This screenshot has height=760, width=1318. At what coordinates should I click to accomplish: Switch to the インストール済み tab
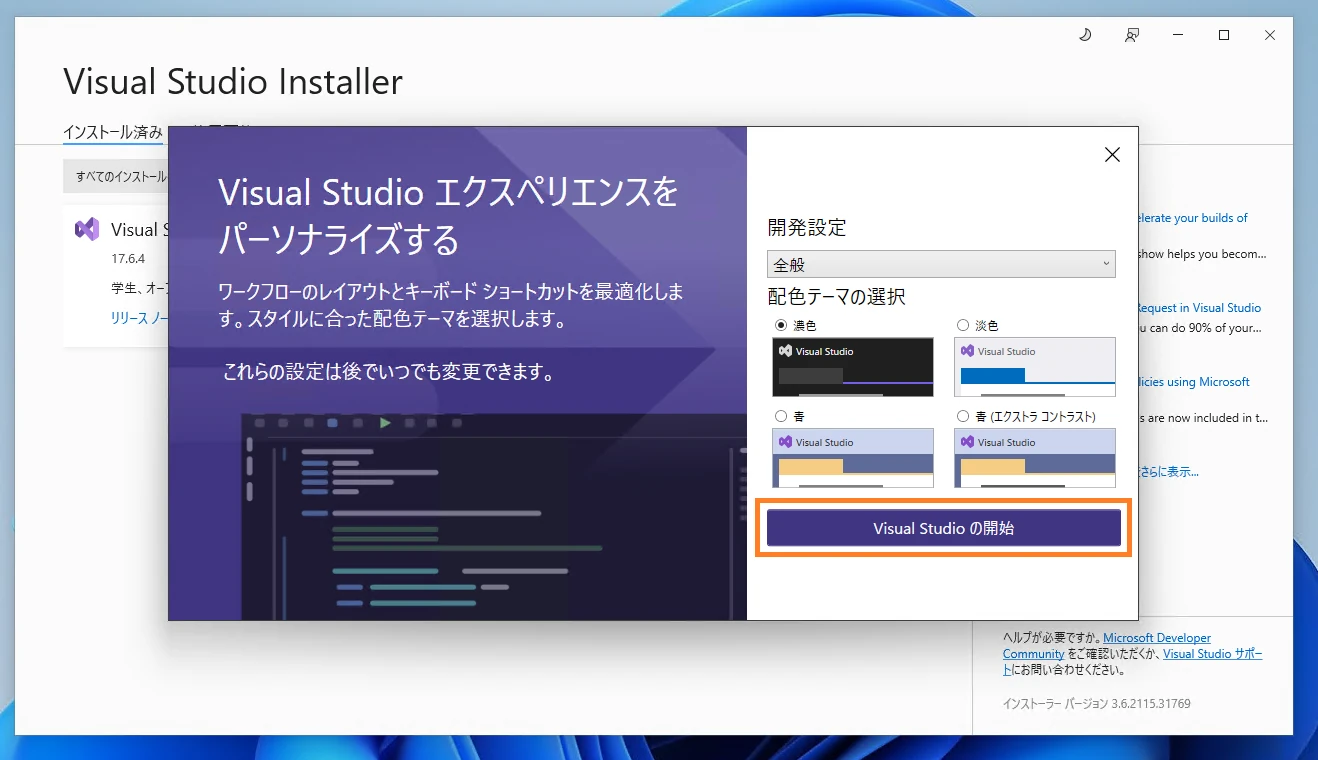tap(113, 132)
